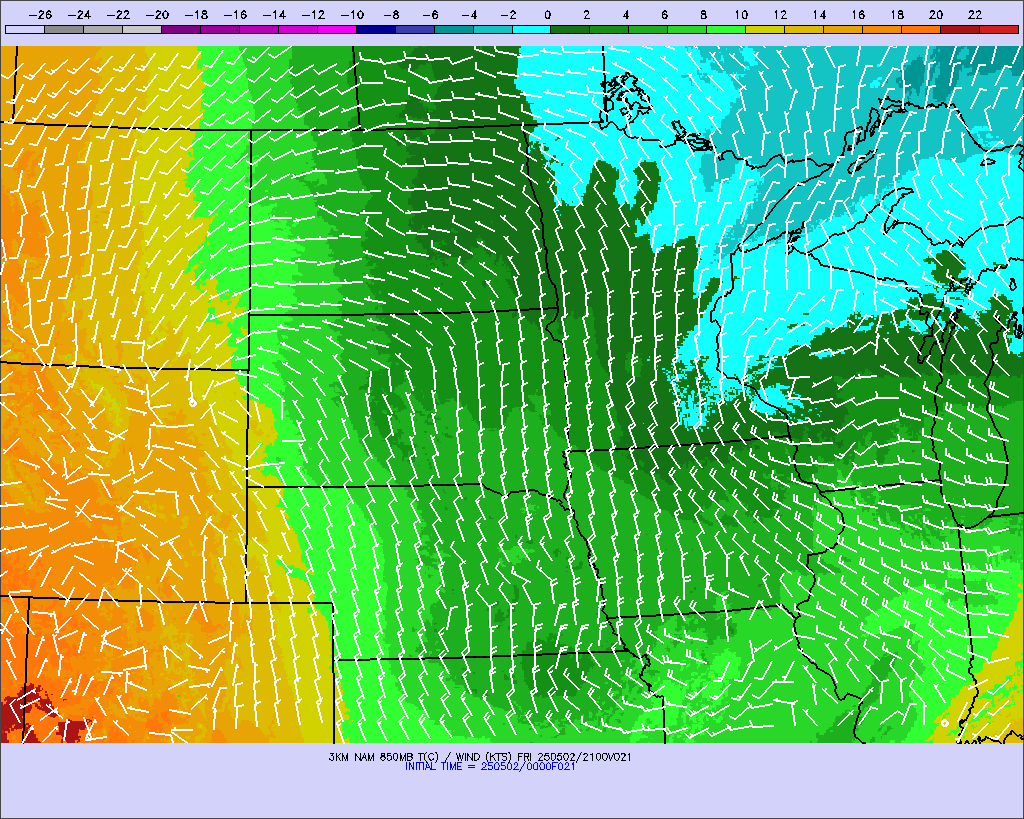Select the blue INITIAL TIME caption line
1024x819 pixels.
490,766
